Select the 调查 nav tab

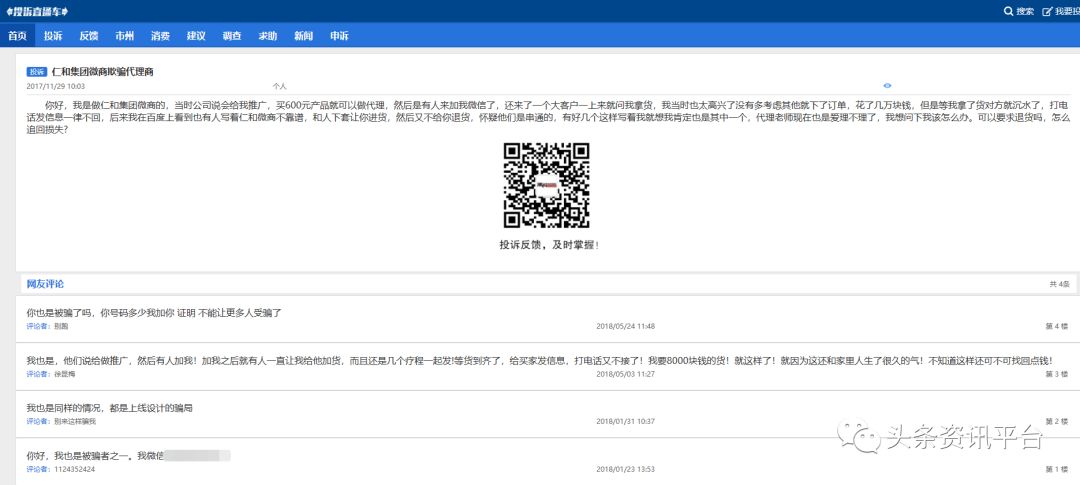(x=231, y=36)
